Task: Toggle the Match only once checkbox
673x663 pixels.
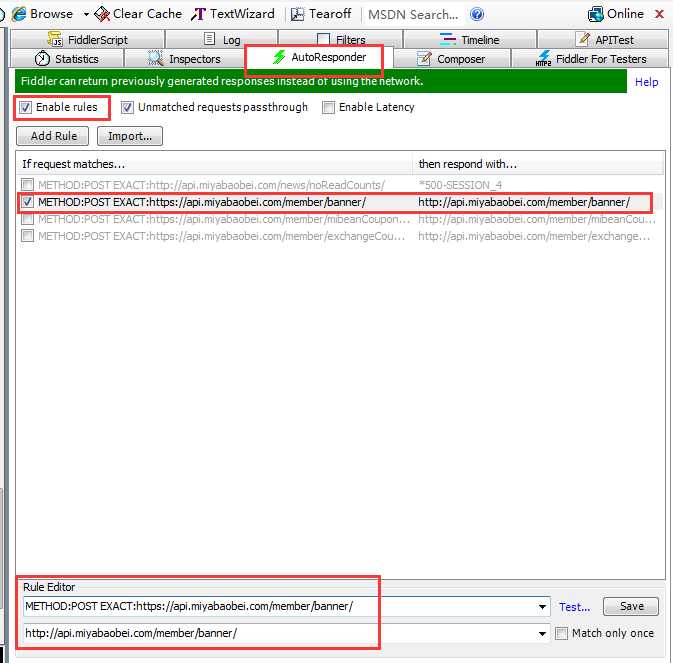Action: click(x=561, y=633)
